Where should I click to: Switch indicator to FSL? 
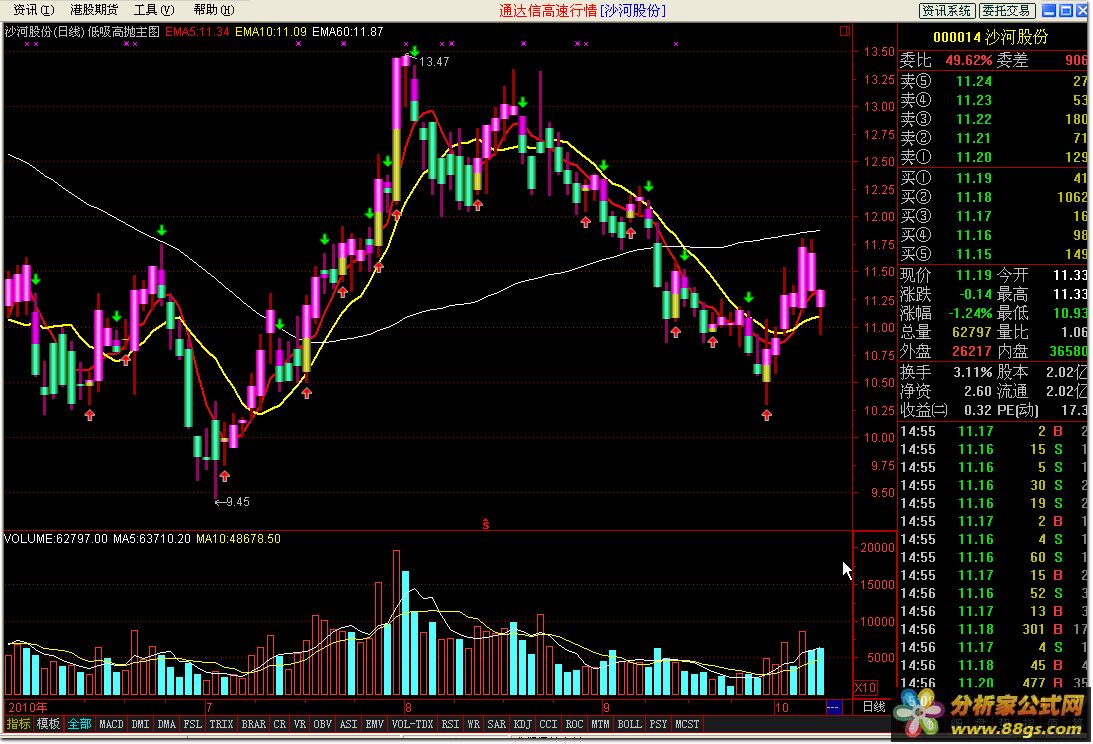(192, 724)
